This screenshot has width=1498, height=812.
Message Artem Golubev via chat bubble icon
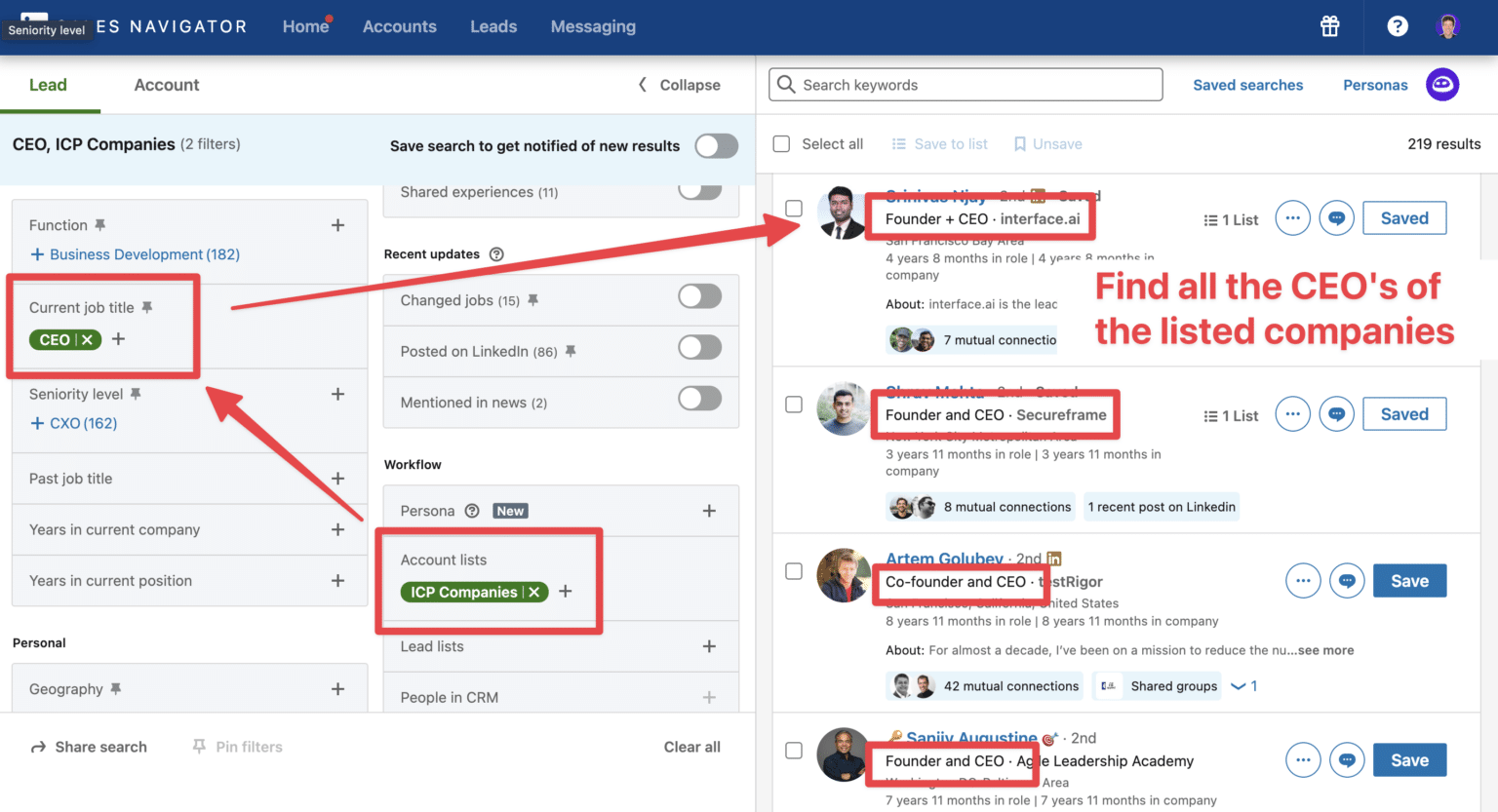click(1347, 580)
